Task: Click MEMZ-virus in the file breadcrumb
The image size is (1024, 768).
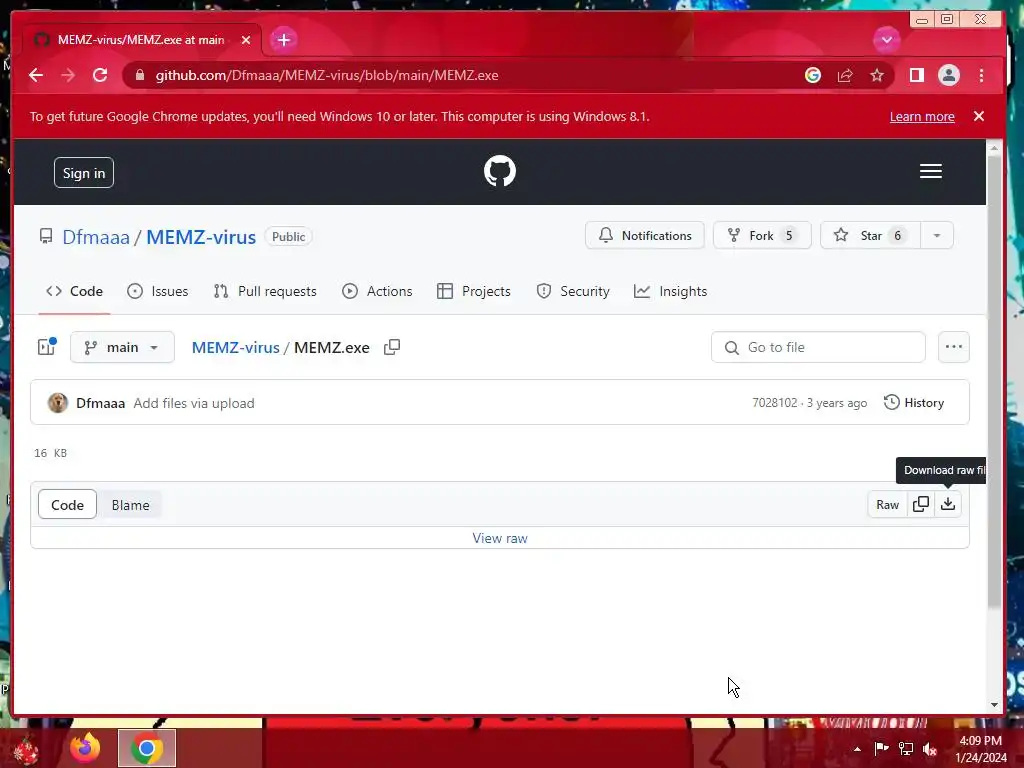Action: 235,347
